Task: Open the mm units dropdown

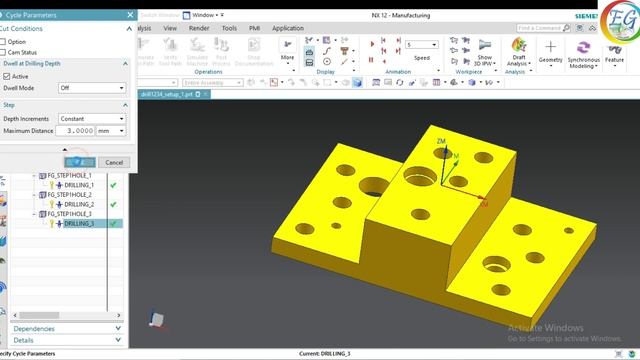Action: click(x=111, y=131)
